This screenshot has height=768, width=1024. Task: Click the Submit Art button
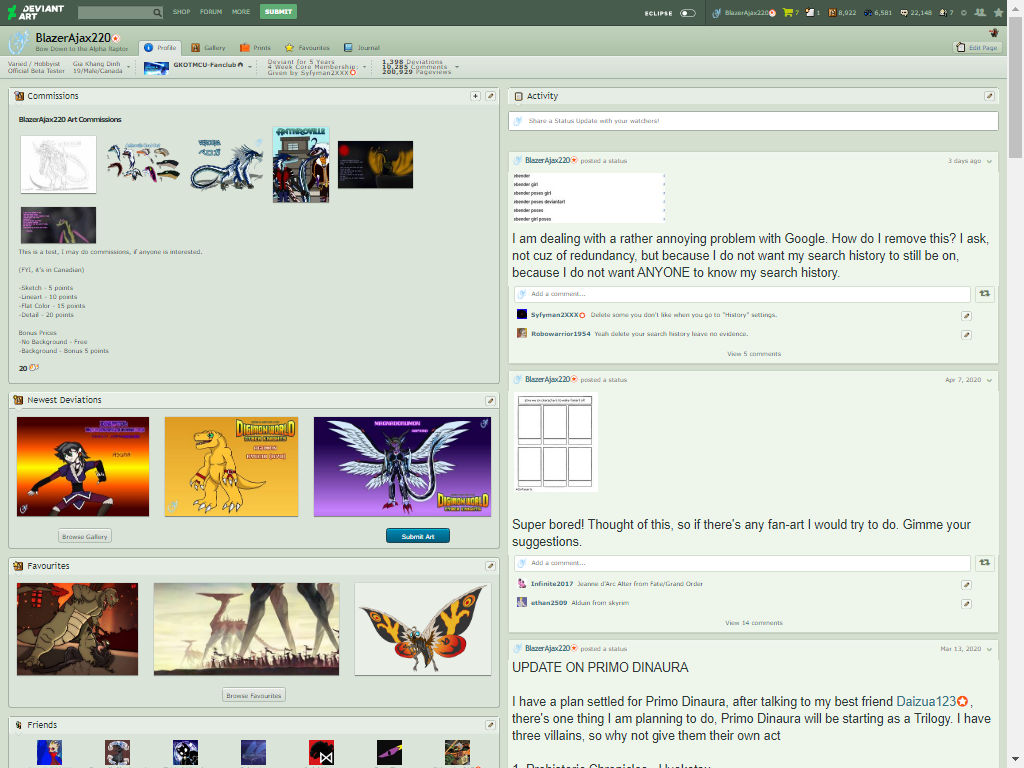pyautogui.click(x=418, y=536)
